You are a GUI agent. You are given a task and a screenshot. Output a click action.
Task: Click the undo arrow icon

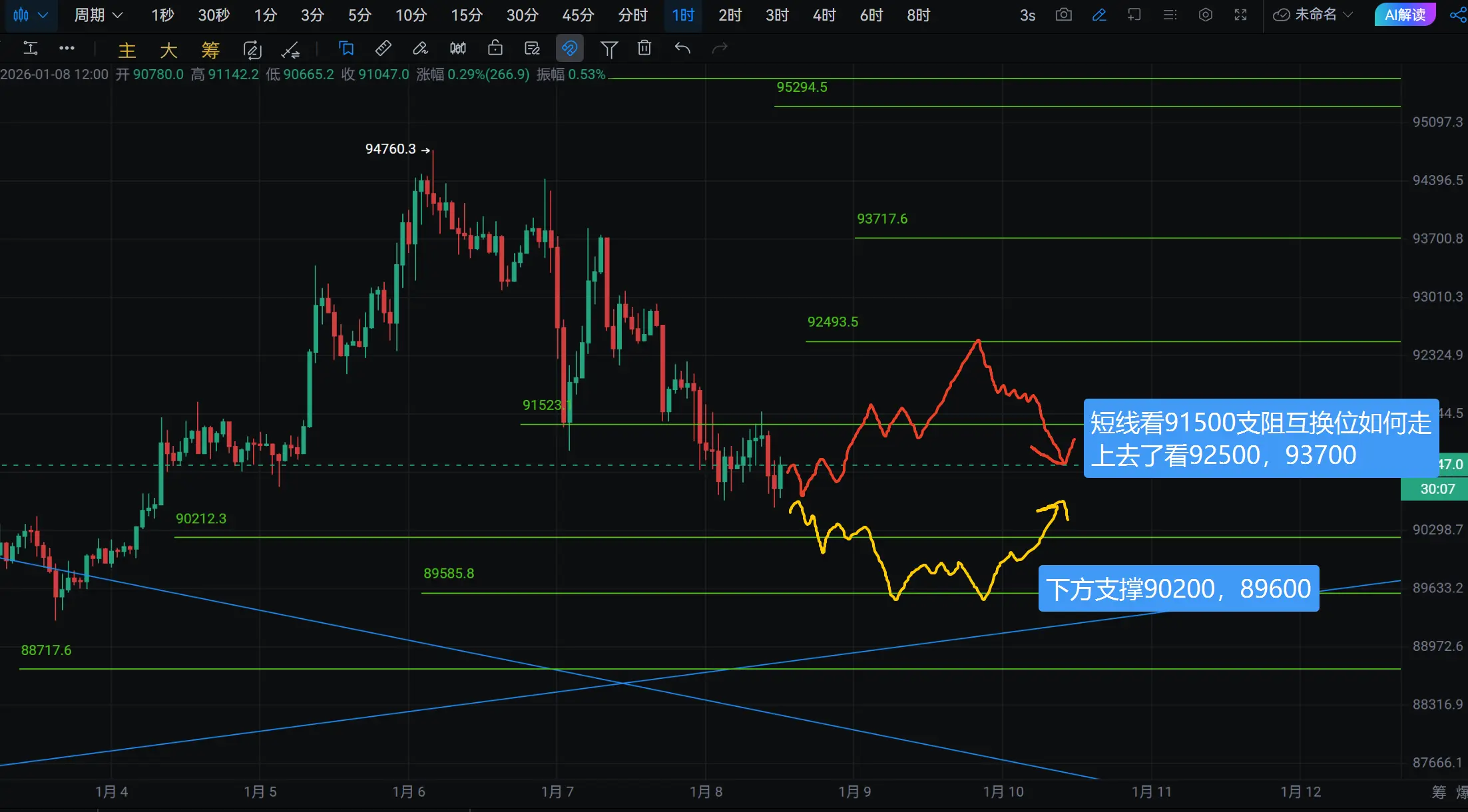682,48
